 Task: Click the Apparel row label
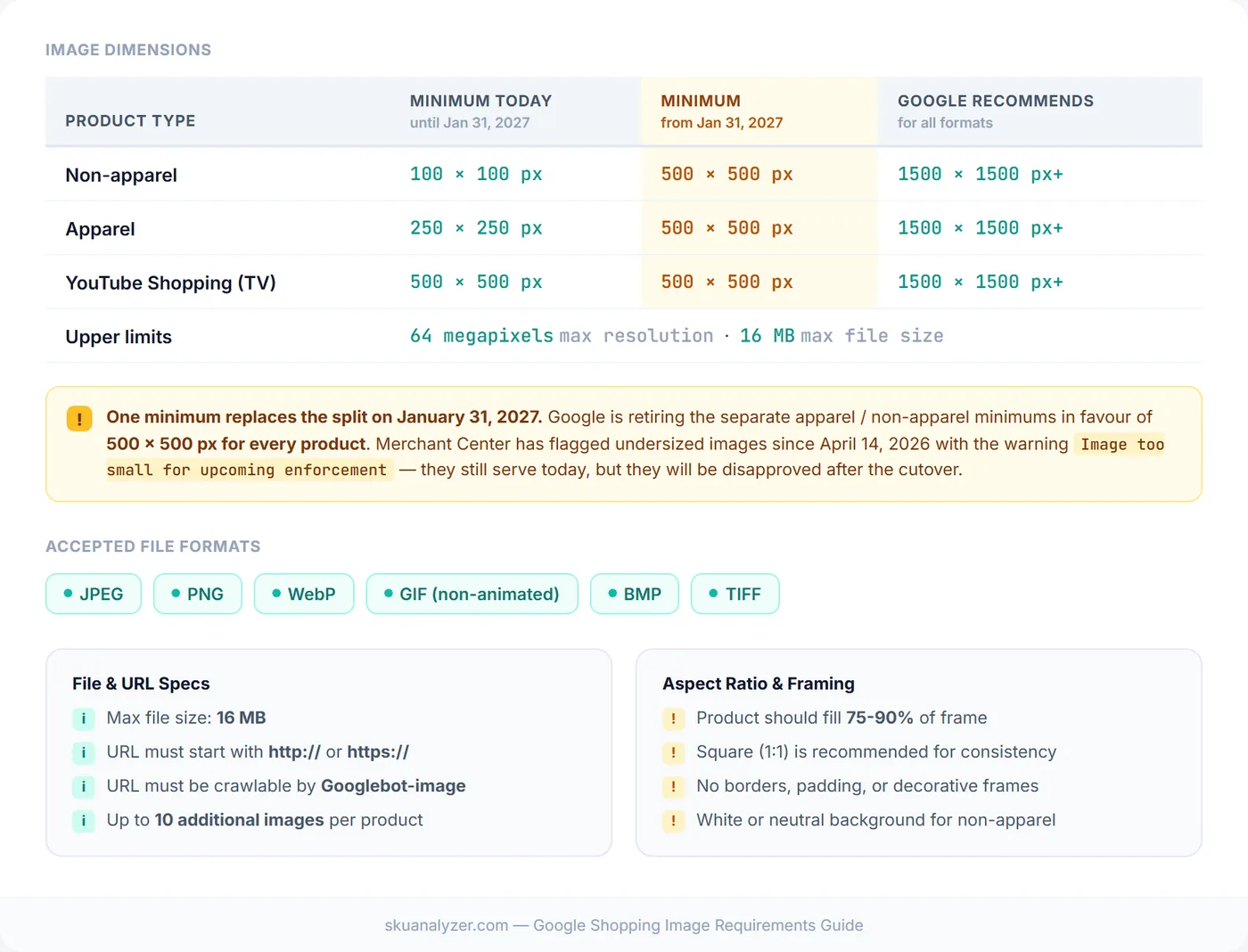(100, 229)
